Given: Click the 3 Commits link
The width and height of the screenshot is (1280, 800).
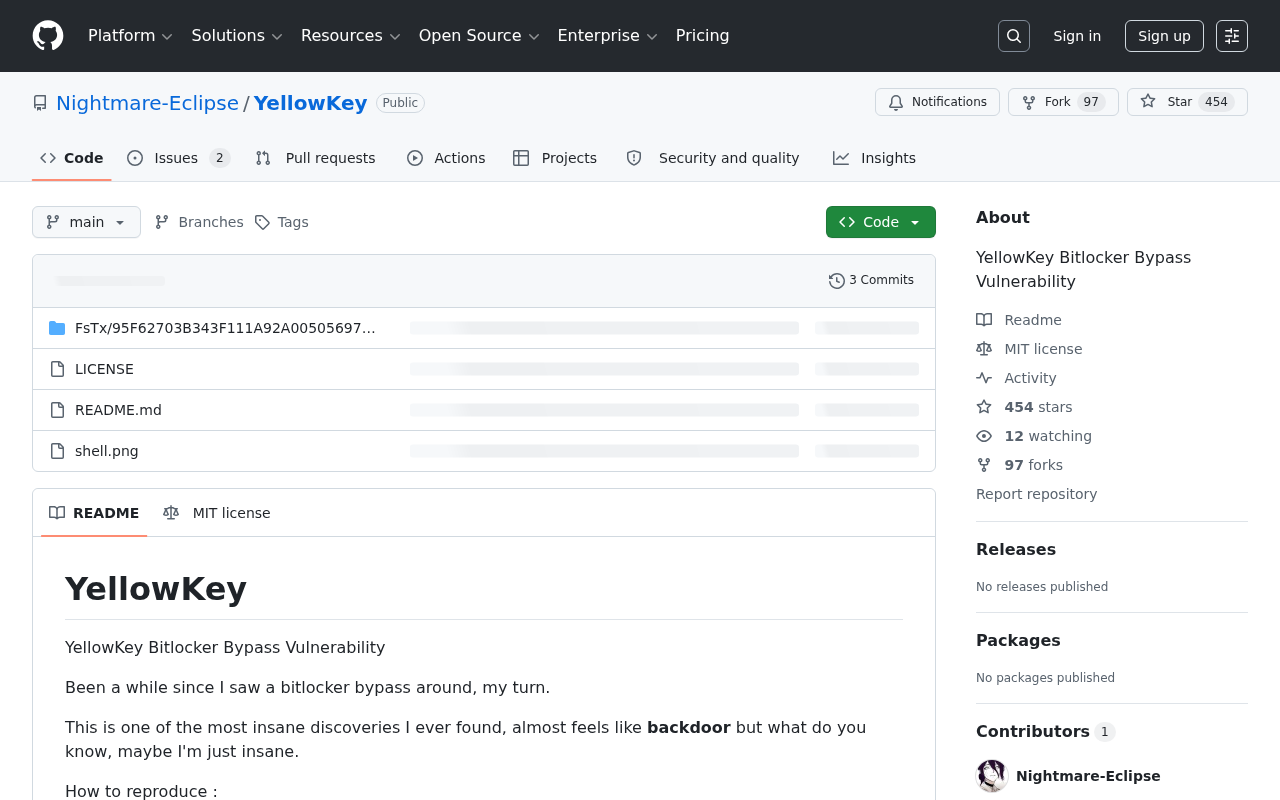Looking at the screenshot, I should click(x=872, y=281).
